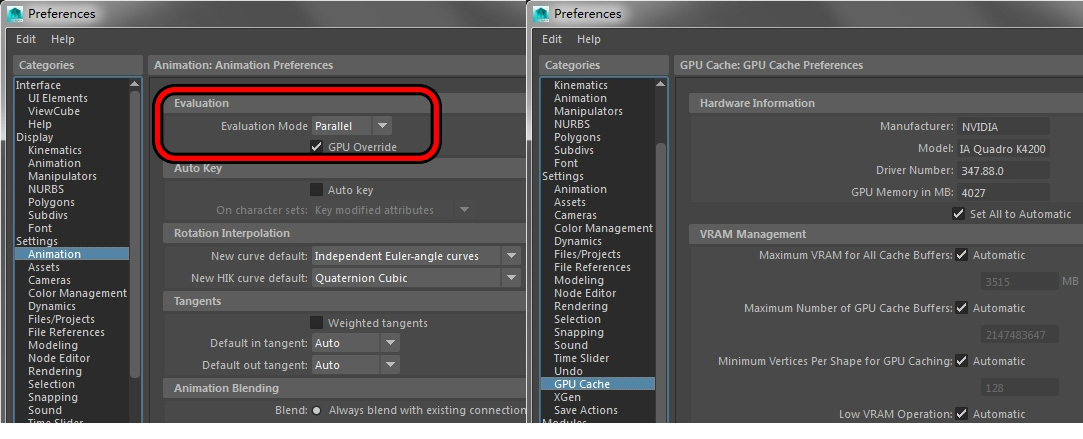
Task: Collapse the Hardware Information section header
Action: click(x=886, y=103)
